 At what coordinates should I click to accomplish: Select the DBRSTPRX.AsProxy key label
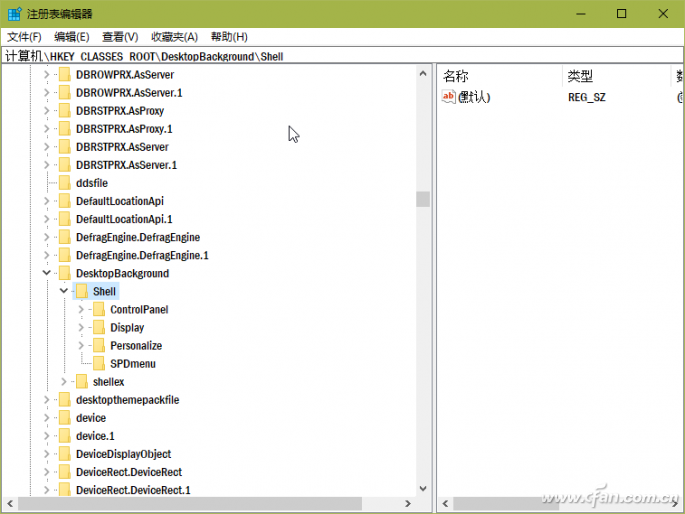click(120, 111)
